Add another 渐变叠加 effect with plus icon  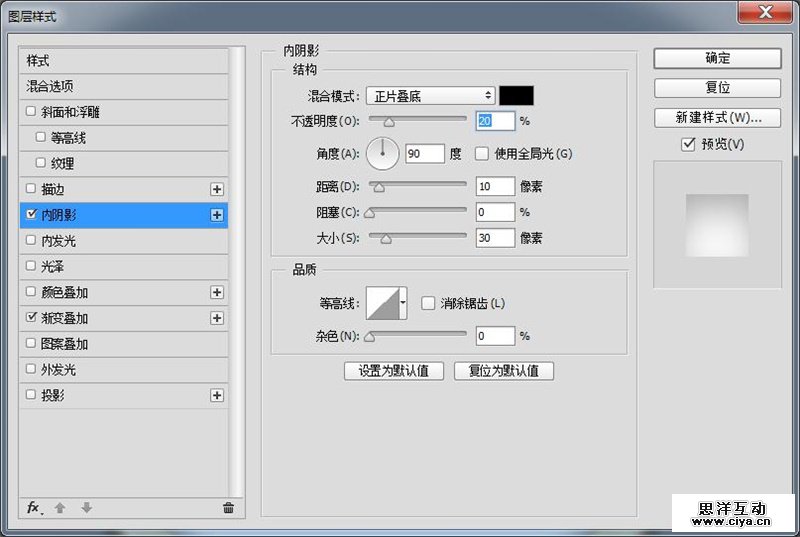(x=217, y=318)
